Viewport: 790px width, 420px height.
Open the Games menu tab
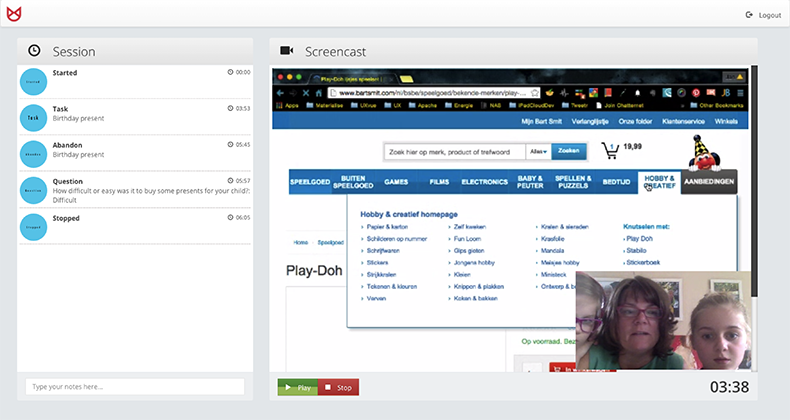point(396,182)
